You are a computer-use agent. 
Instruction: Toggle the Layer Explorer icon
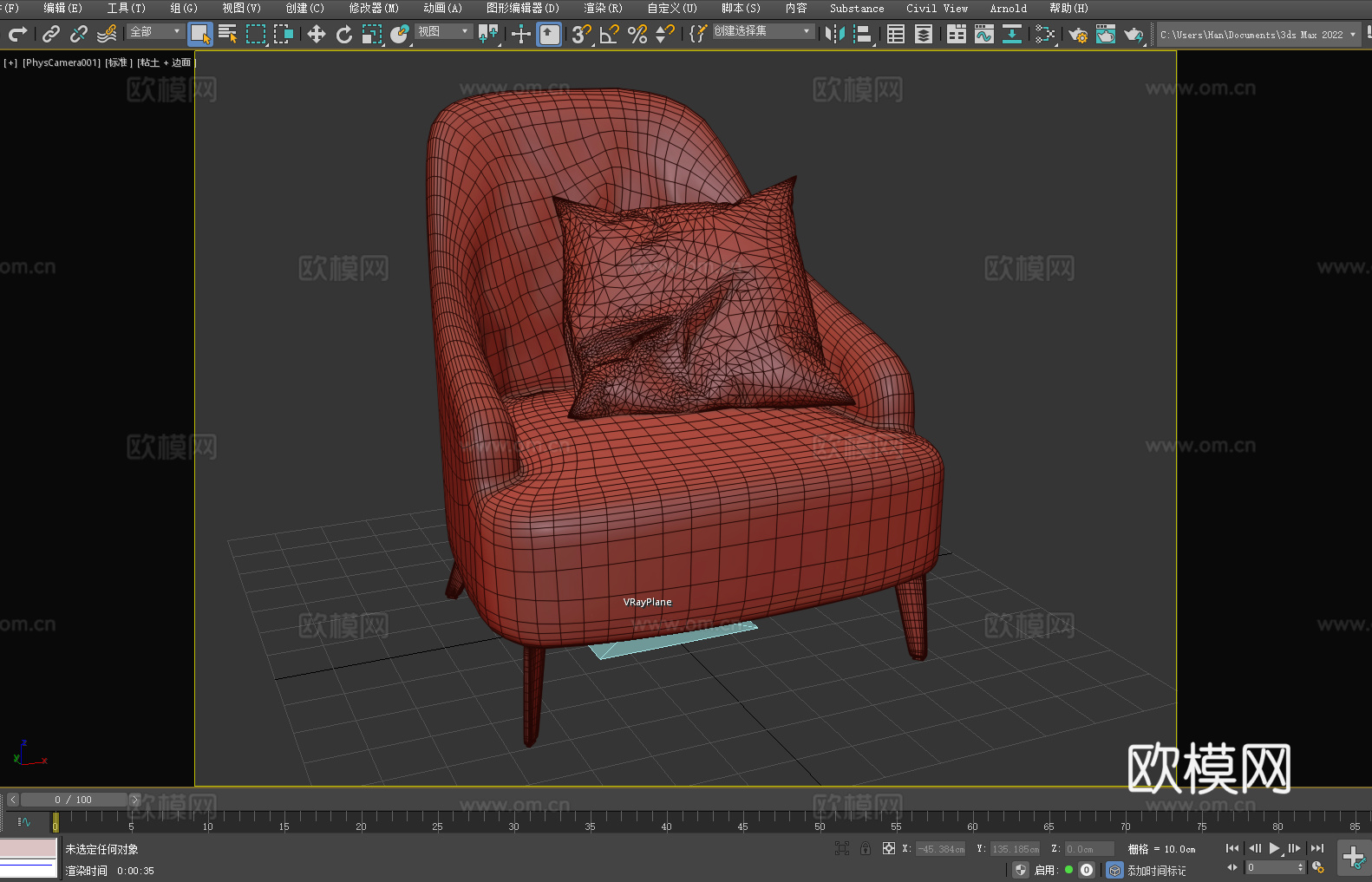pyautogui.click(x=924, y=34)
